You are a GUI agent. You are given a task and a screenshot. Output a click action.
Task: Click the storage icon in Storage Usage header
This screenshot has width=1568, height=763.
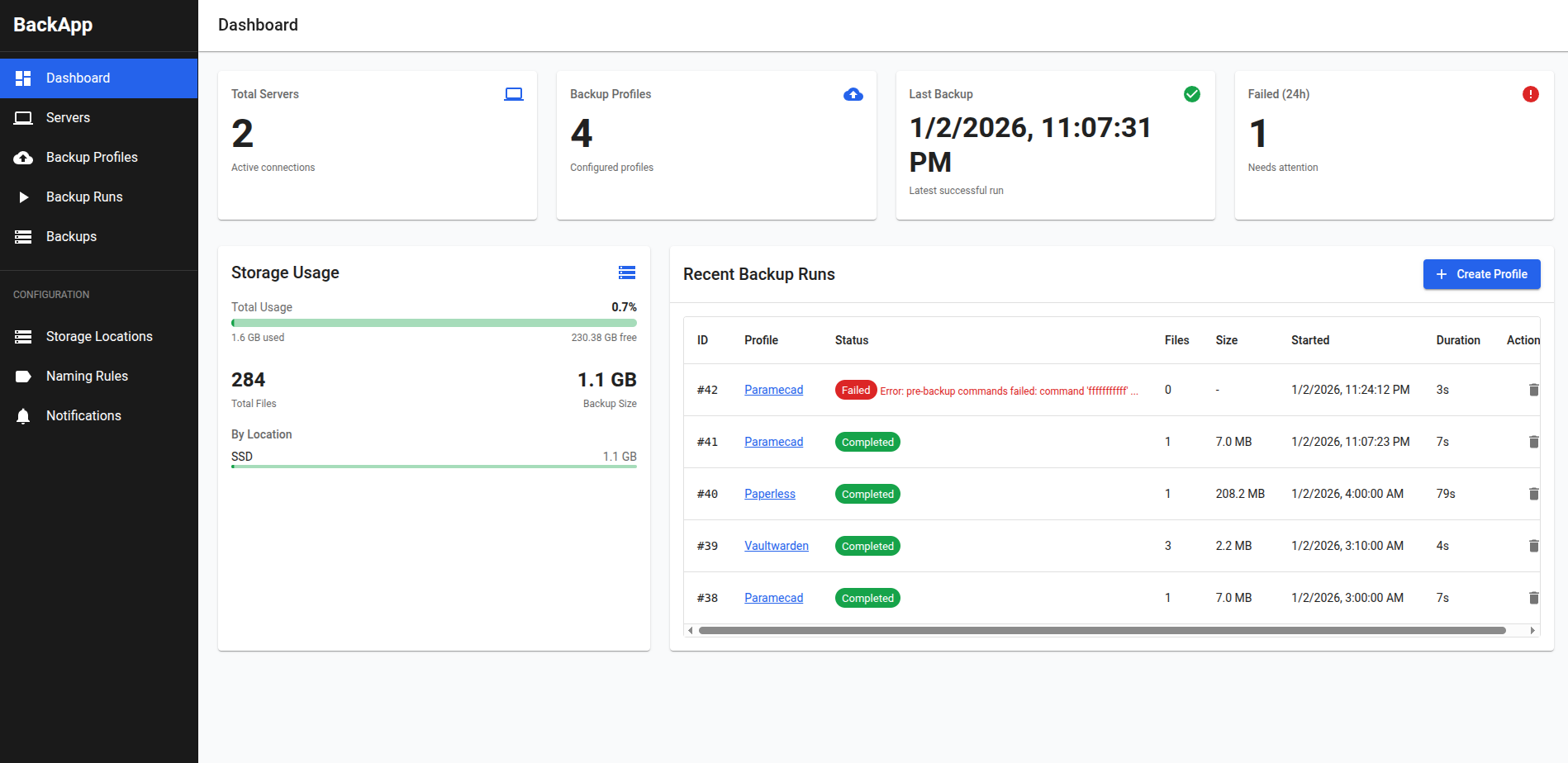click(x=627, y=272)
